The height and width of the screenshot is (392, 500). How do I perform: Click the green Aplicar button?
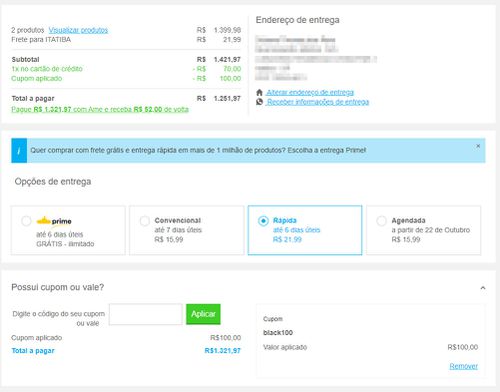(x=203, y=314)
